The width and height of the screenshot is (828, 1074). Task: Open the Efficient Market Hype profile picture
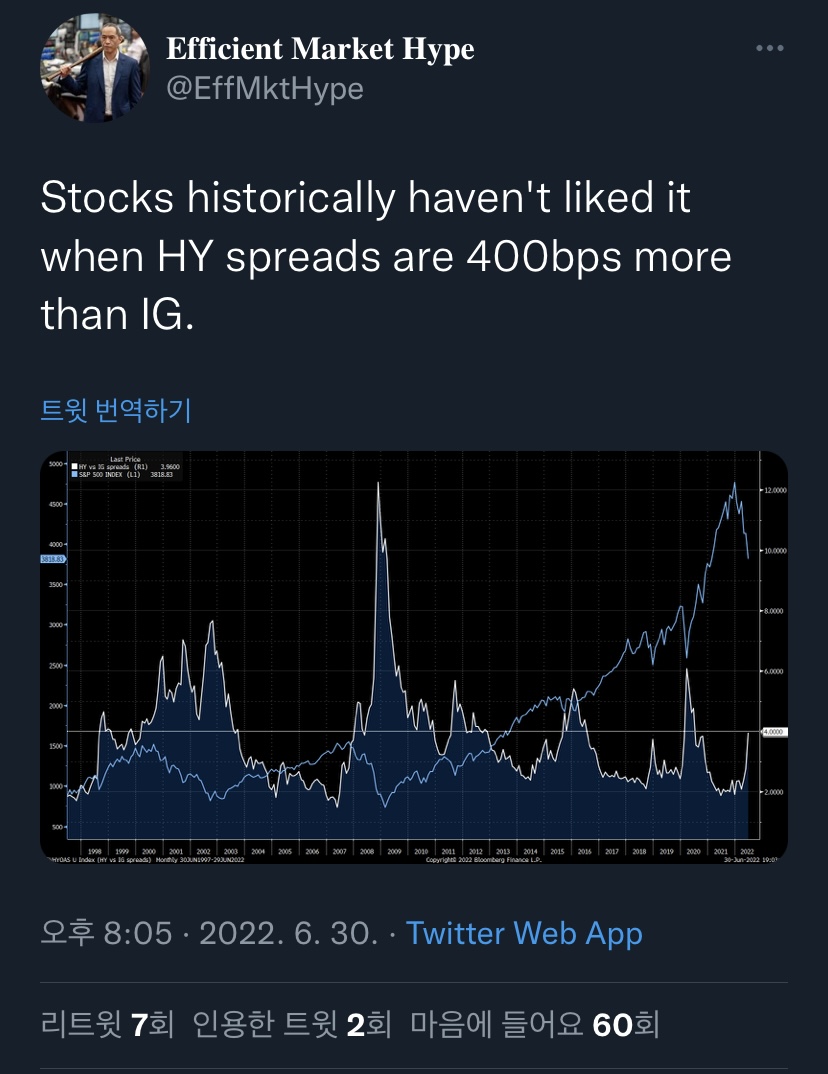(95, 68)
